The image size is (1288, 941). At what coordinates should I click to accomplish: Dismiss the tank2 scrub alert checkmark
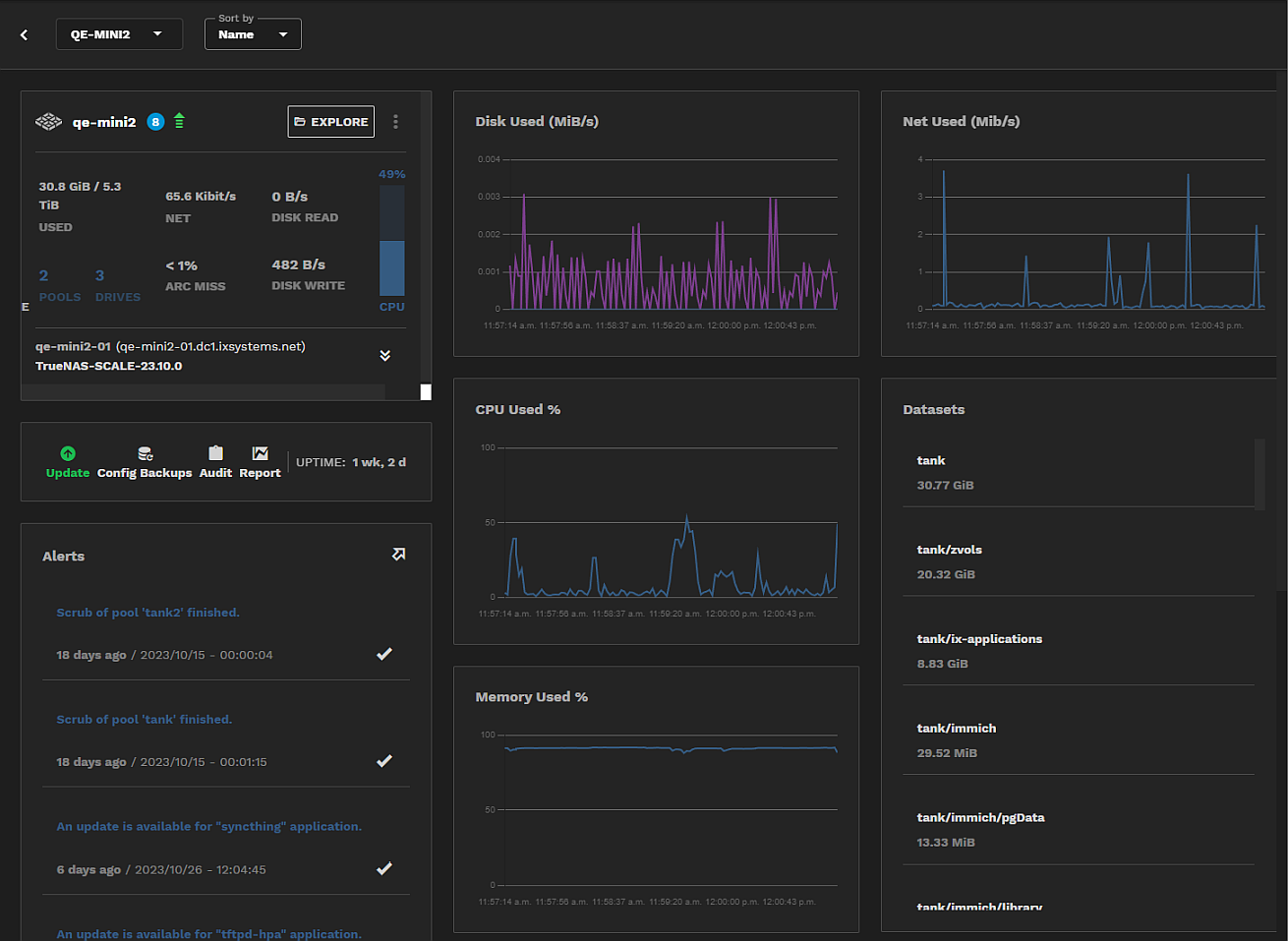point(384,654)
